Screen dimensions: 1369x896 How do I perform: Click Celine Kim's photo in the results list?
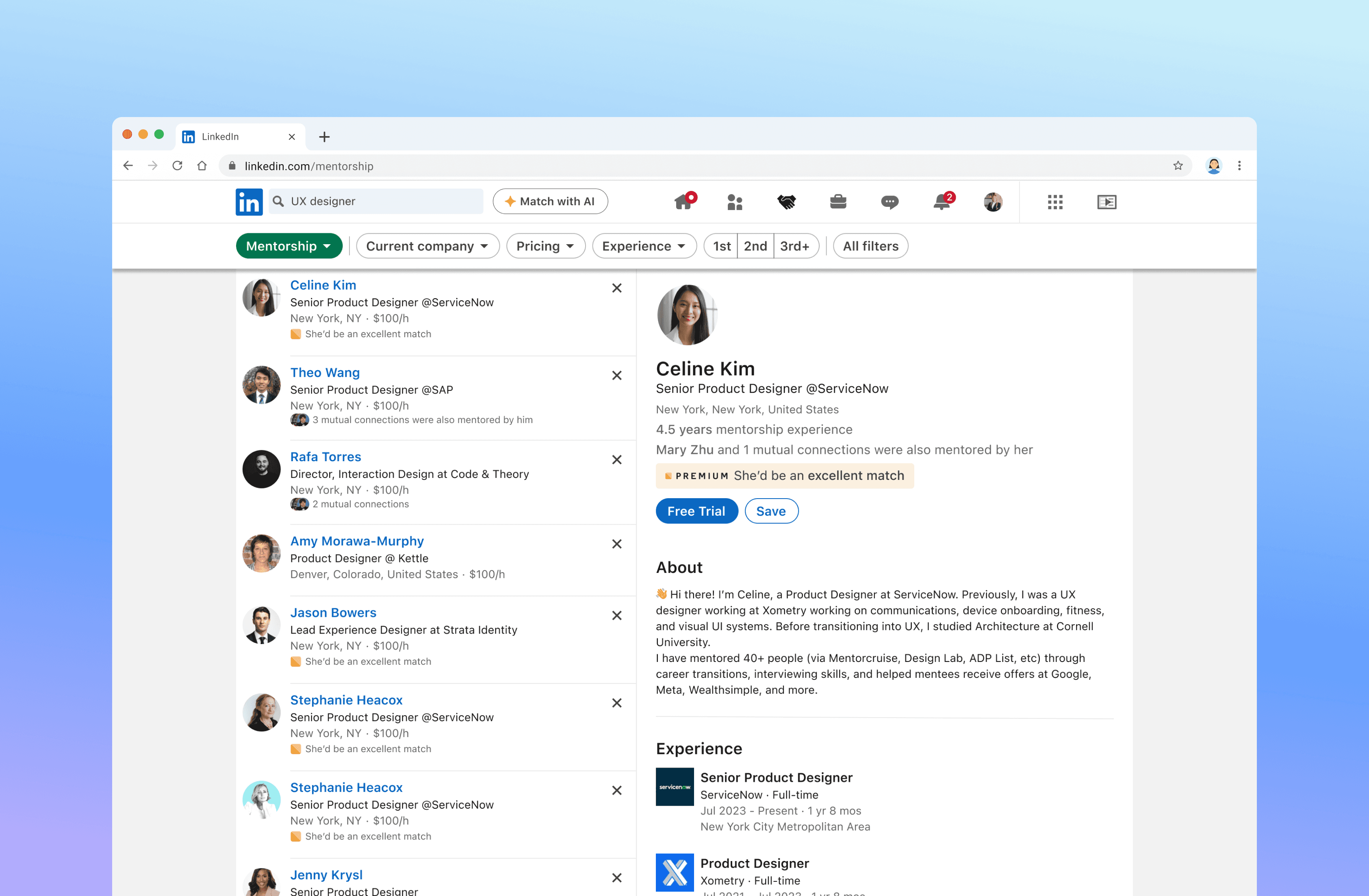pyautogui.click(x=262, y=297)
